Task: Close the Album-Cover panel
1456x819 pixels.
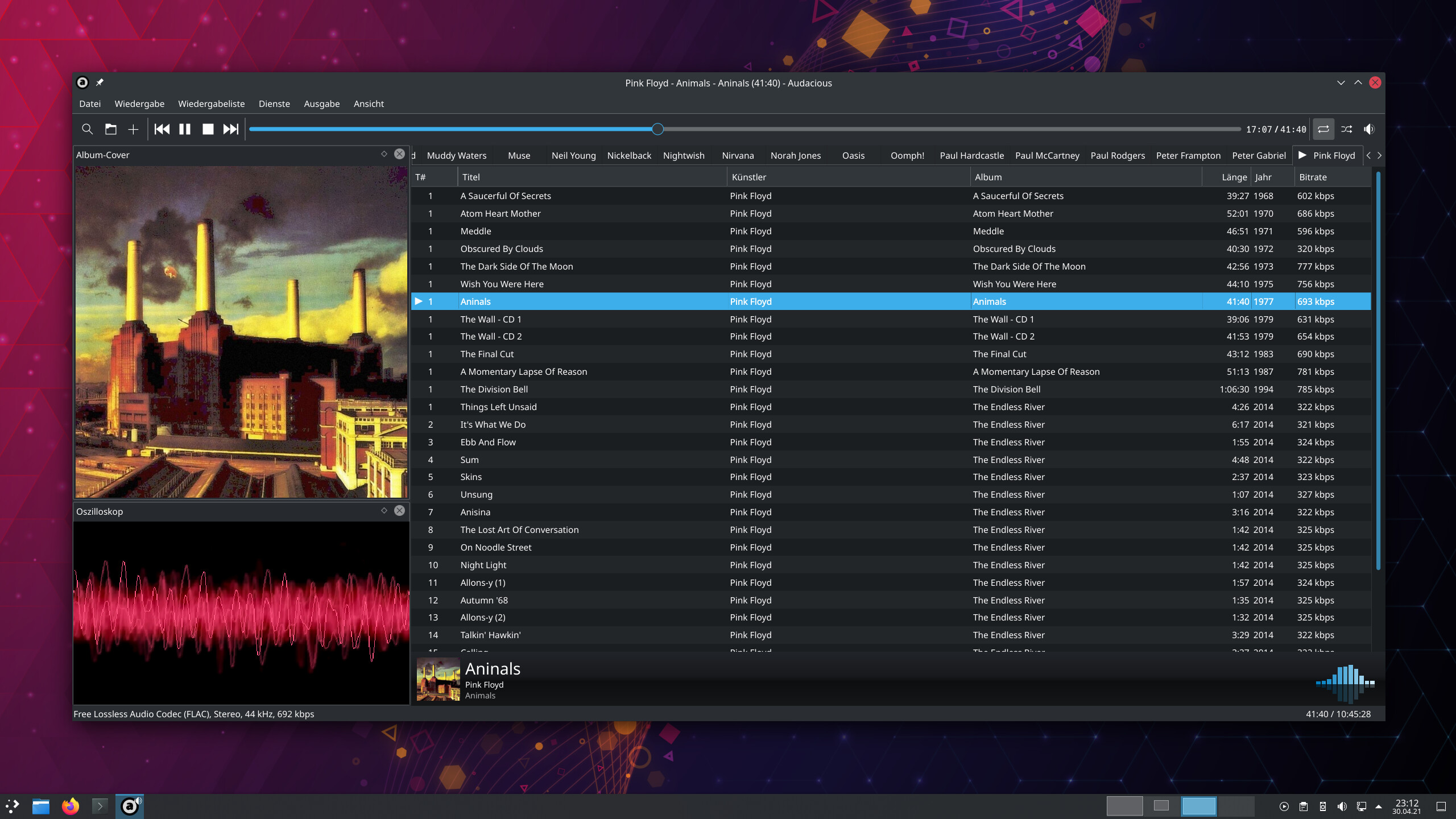Action: (x=400, y=154)
